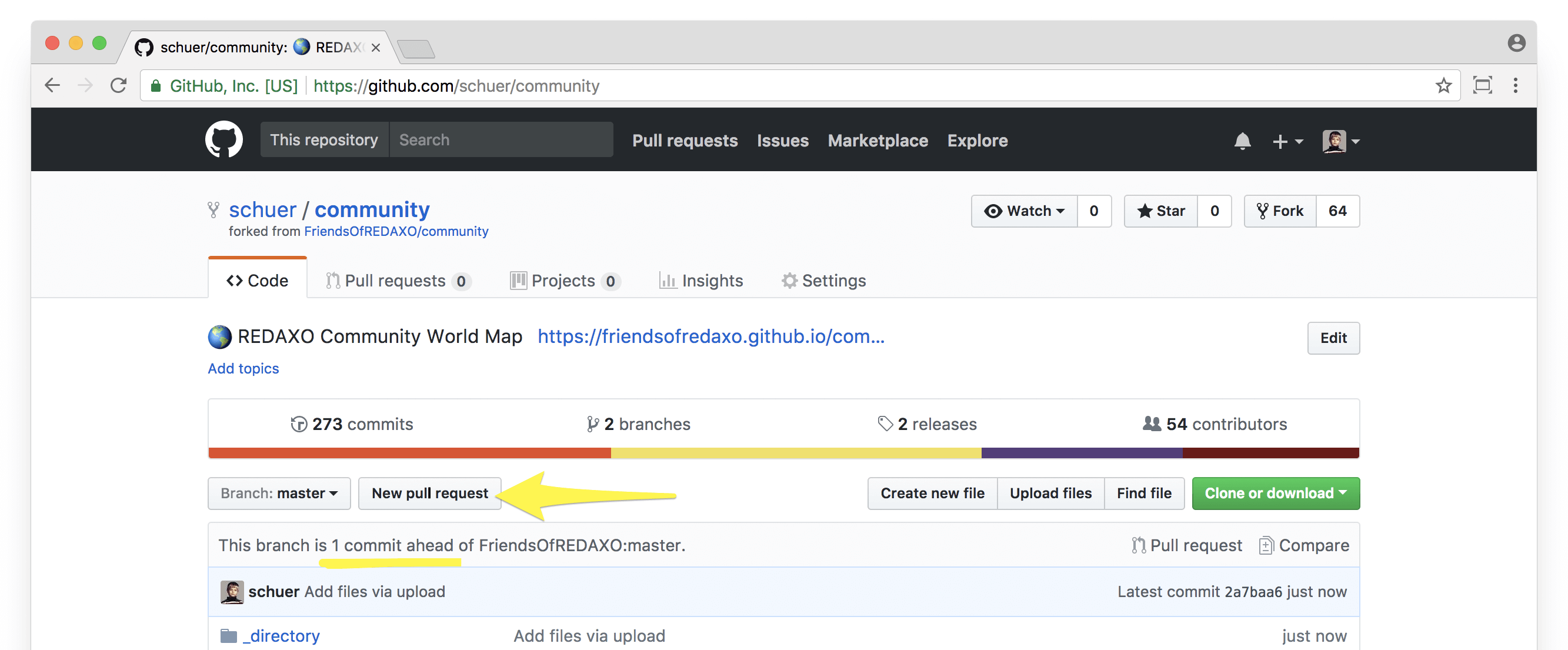
Task: Reload the page in the browser
Action: [119, 86]
